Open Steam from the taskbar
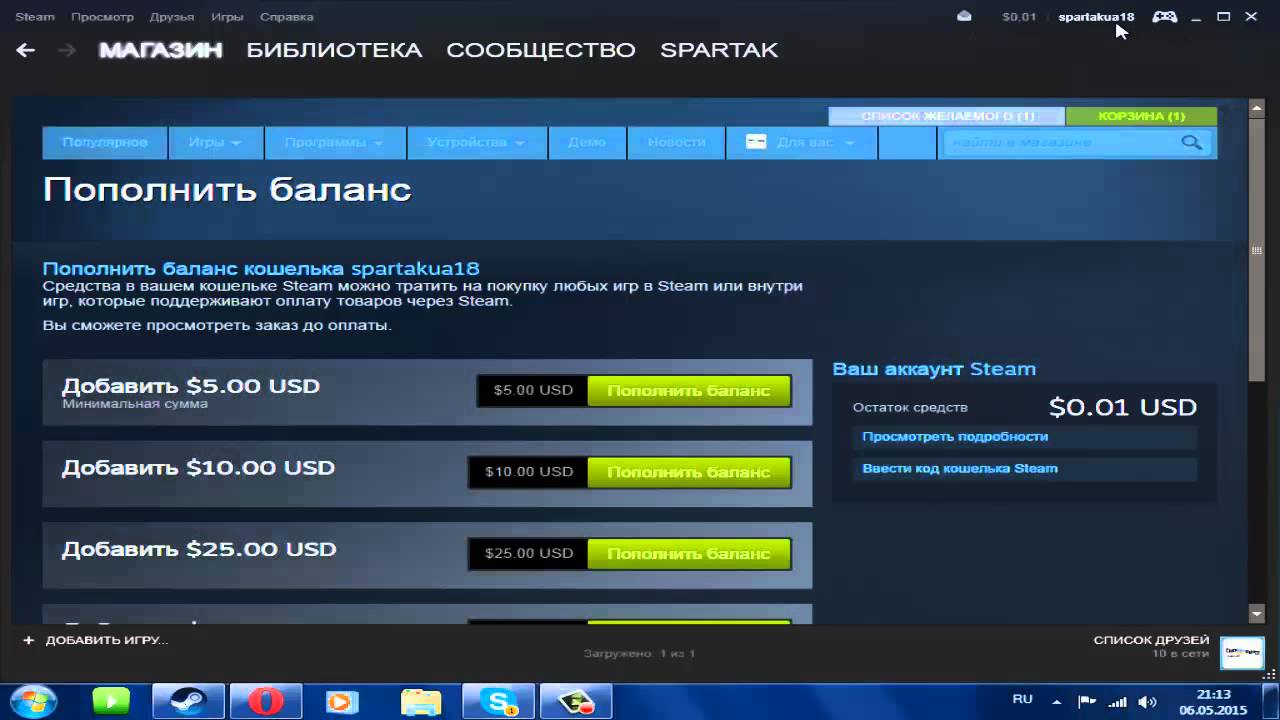Viewport: 1280px width, 720px height. click(x=187, y=701)
